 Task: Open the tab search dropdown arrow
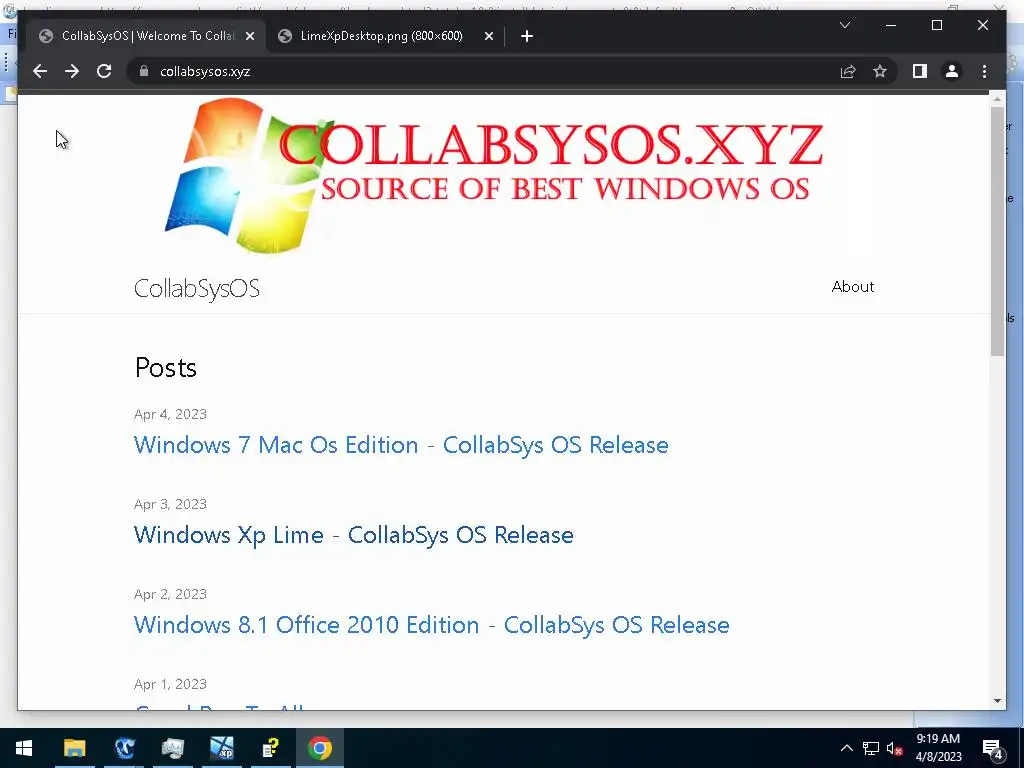tap(844, 25)
